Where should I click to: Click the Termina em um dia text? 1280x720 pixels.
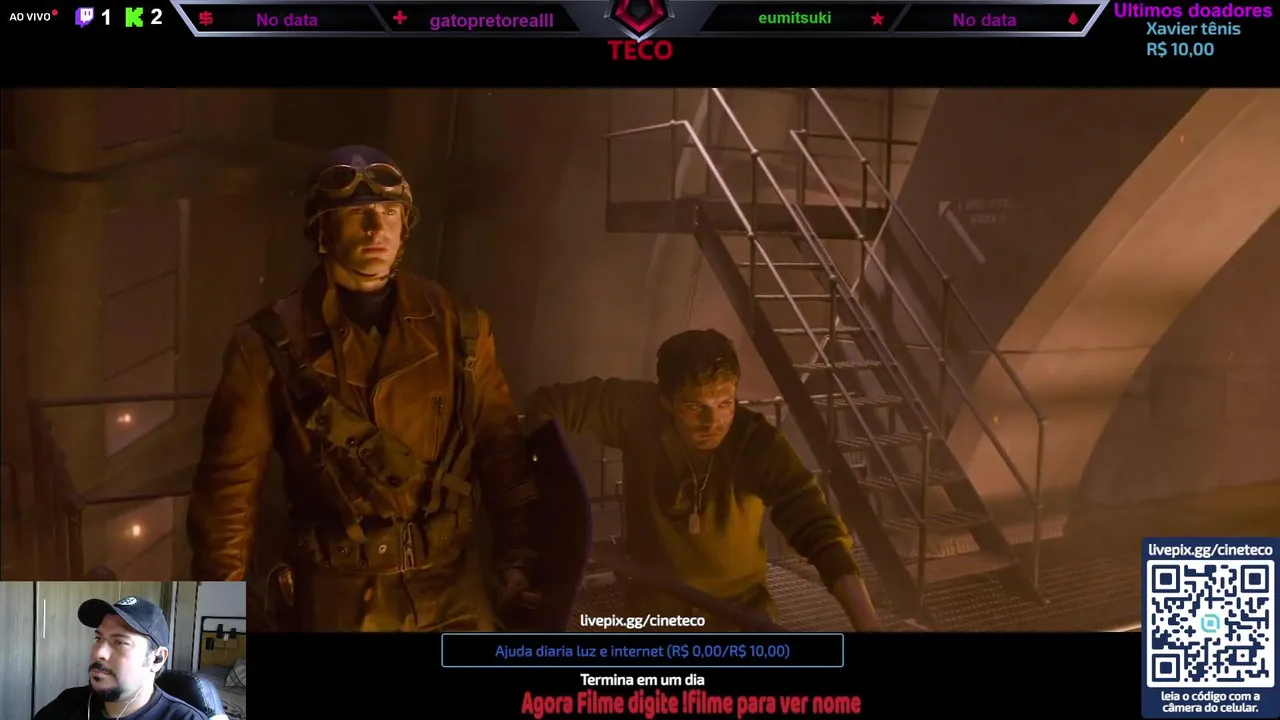point(642,680)
